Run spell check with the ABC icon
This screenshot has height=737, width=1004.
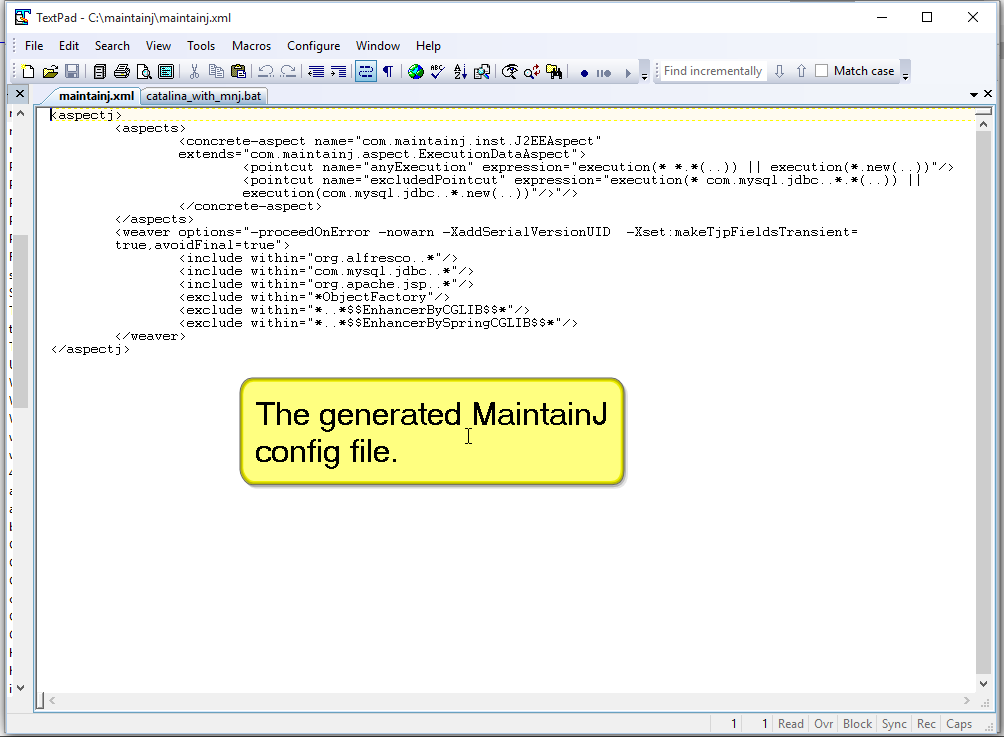click(x=437, y=72)
